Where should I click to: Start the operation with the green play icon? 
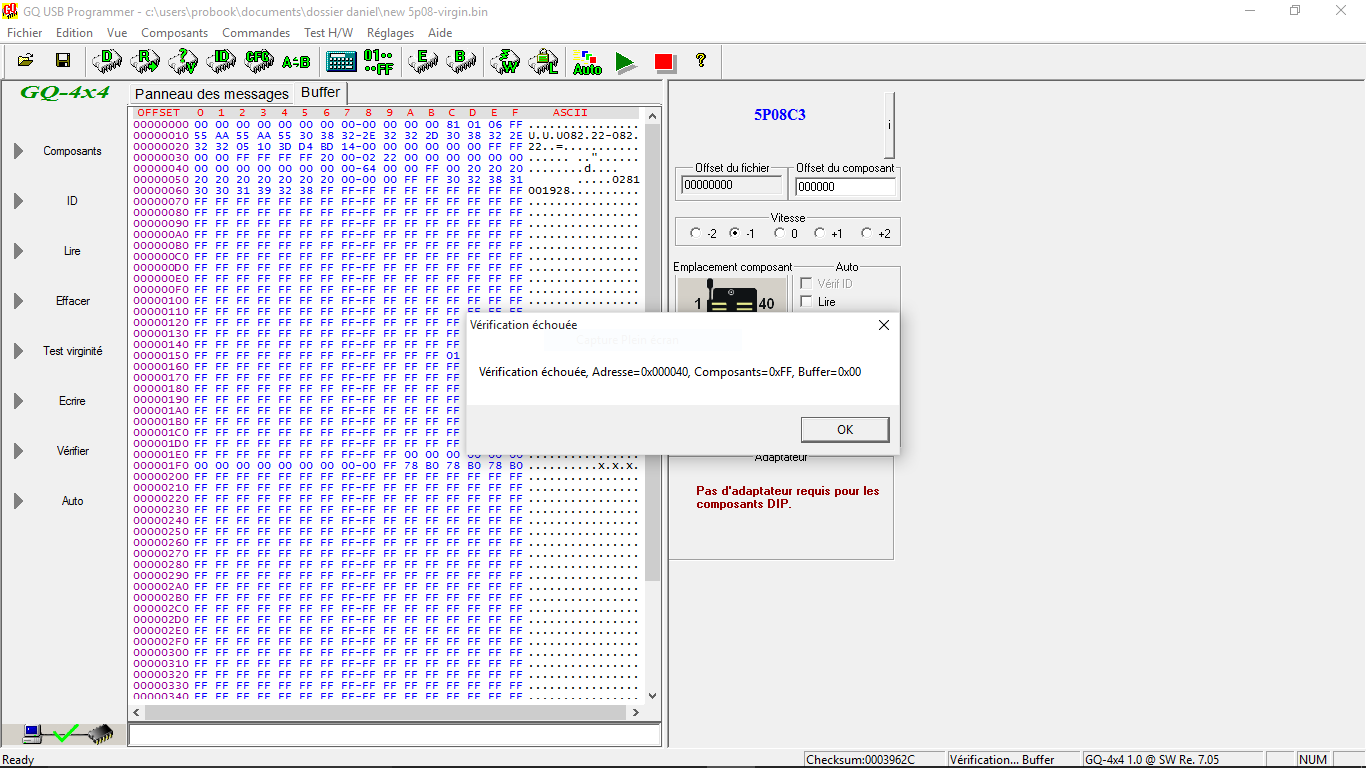click(626, 62)
